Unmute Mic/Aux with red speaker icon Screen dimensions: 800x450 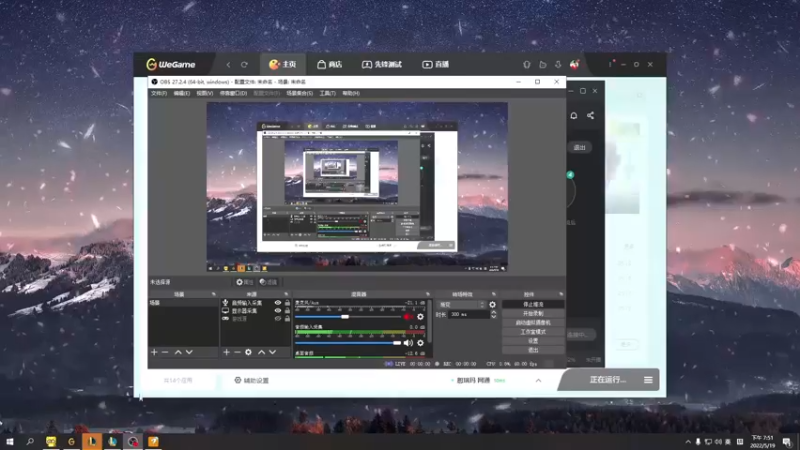[x=408, y=317]
